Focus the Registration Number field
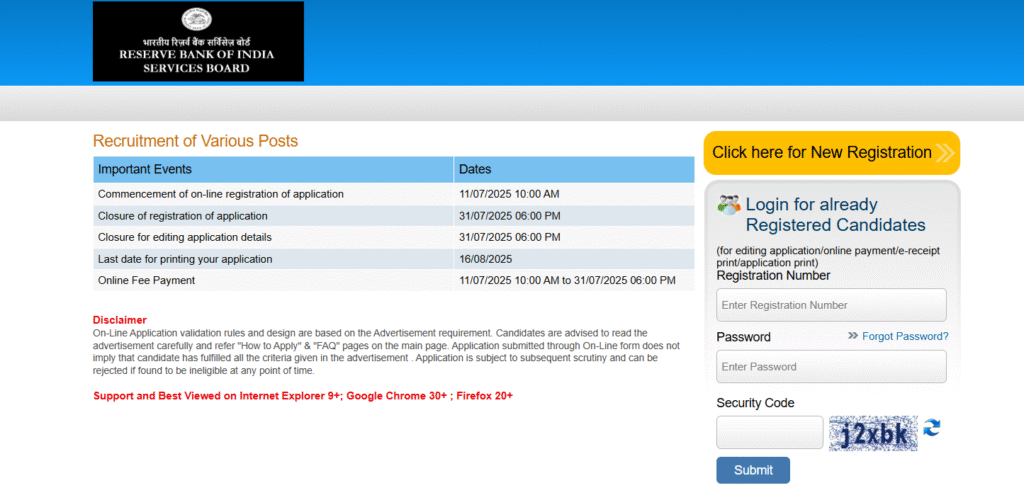 (831, 305)
